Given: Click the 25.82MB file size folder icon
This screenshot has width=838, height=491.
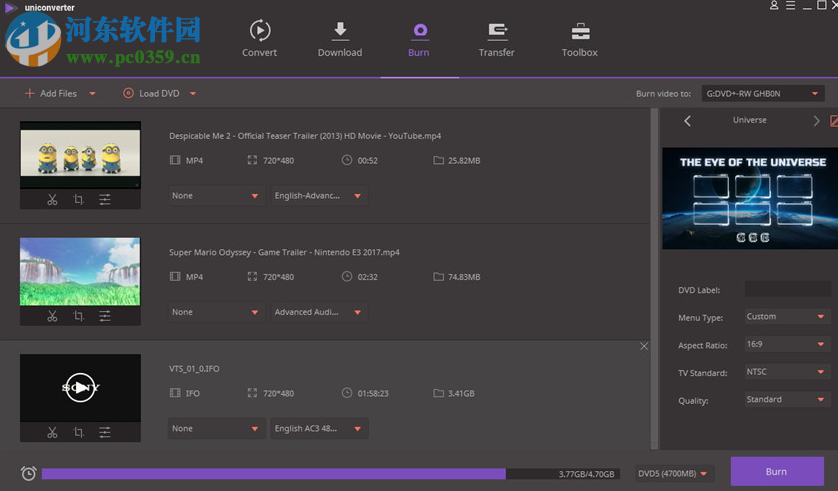Looking at the screenshot, I should point(439,160).
